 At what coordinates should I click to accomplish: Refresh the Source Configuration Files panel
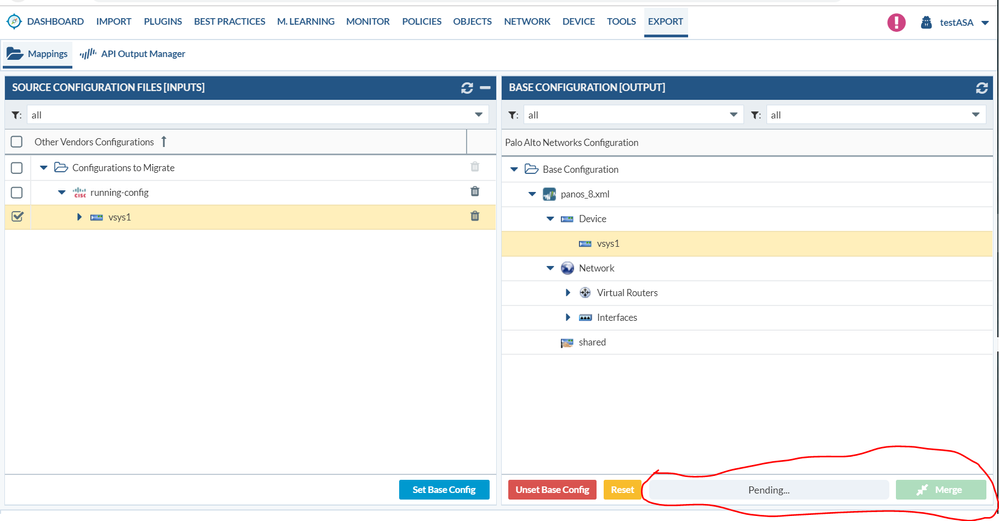[x=467, y=88]
